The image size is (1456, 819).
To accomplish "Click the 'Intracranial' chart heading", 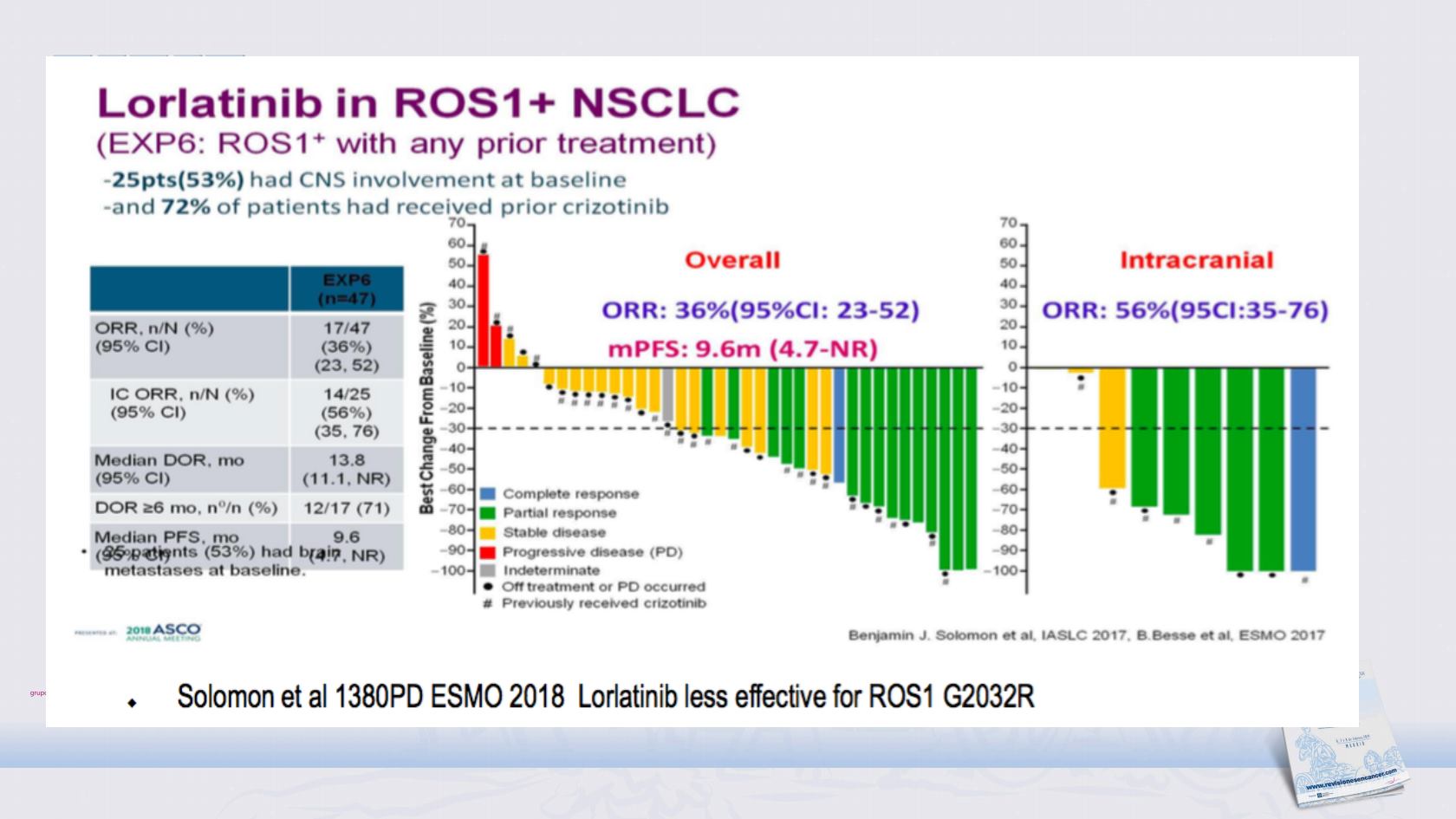I will (1197, 260).
